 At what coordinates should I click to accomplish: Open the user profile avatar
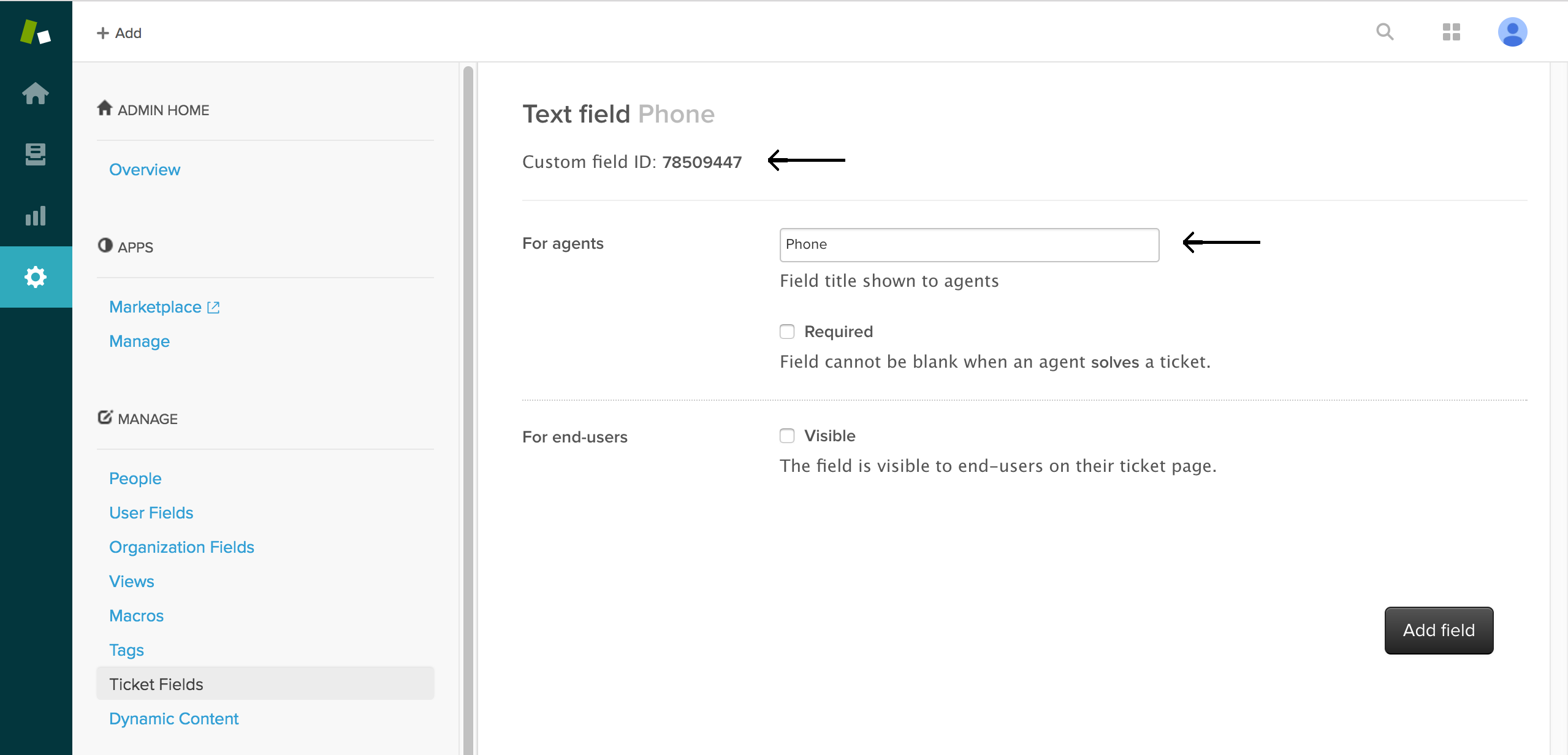pos(1512,32)
